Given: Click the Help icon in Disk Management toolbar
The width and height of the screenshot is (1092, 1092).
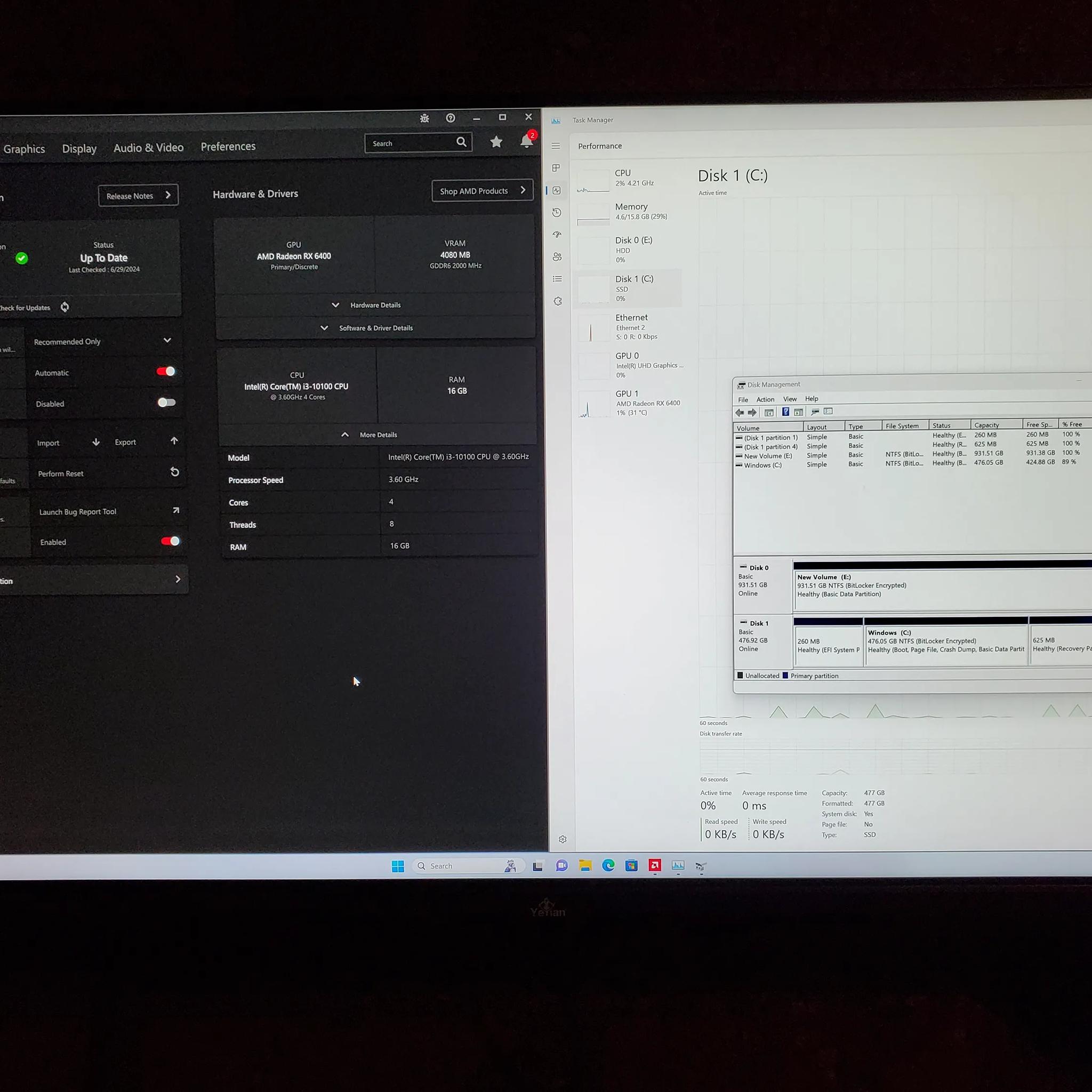Looking at the screenshot, I should (785, 412).
